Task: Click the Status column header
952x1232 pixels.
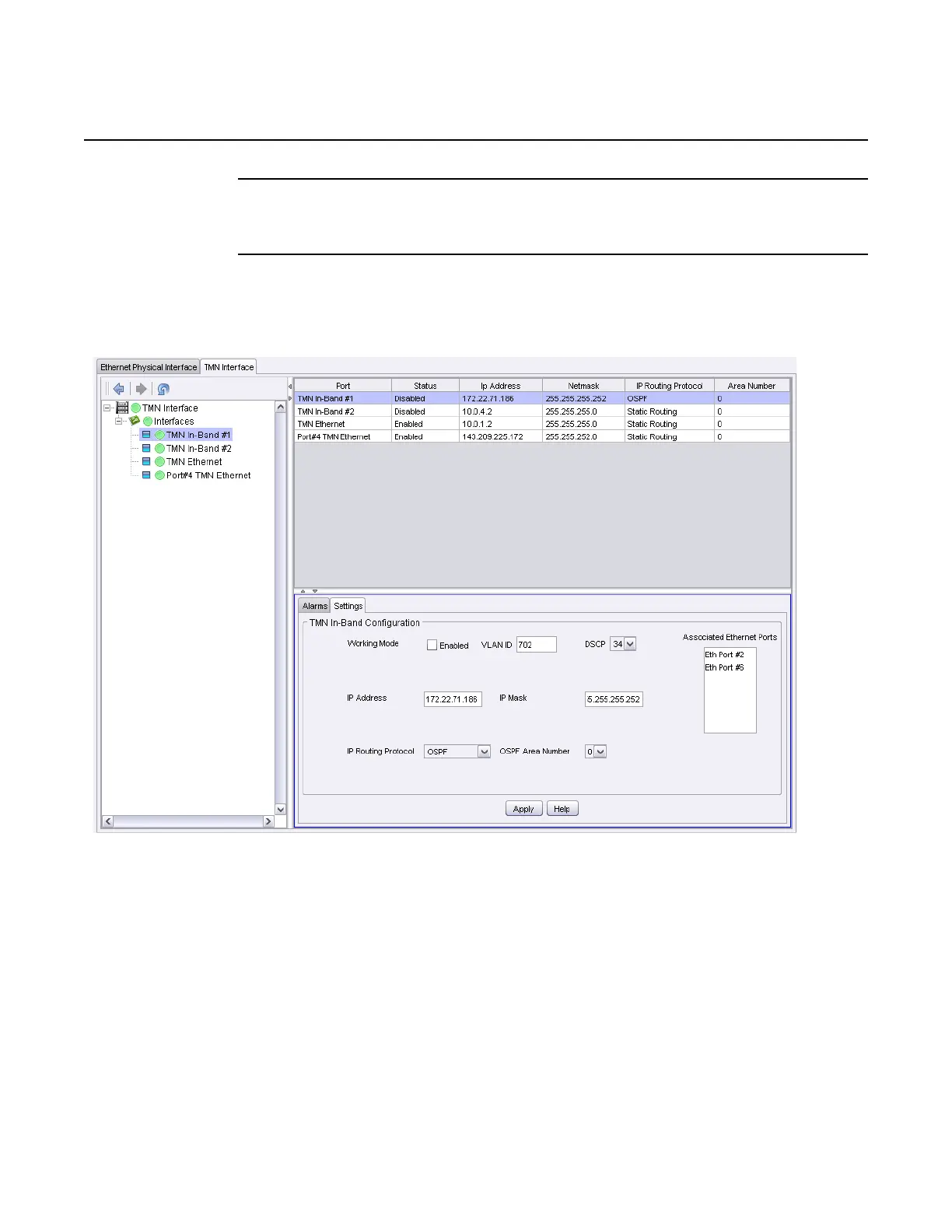Action: point(425,386)
